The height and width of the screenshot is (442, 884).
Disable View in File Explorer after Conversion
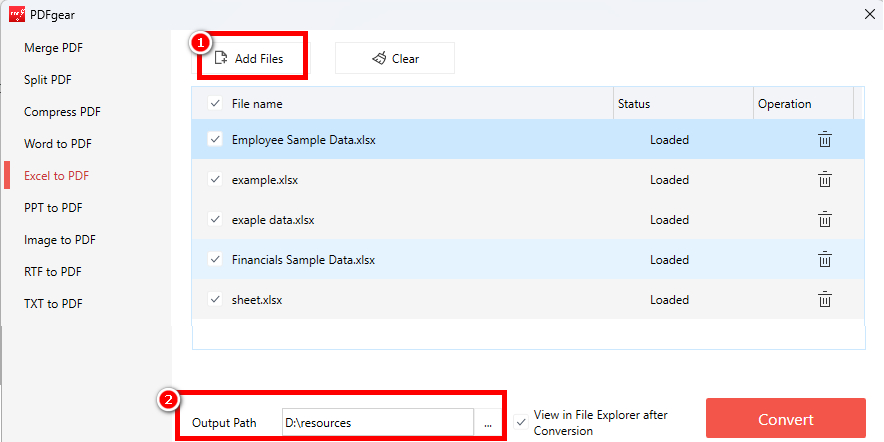tap(521, 422)
